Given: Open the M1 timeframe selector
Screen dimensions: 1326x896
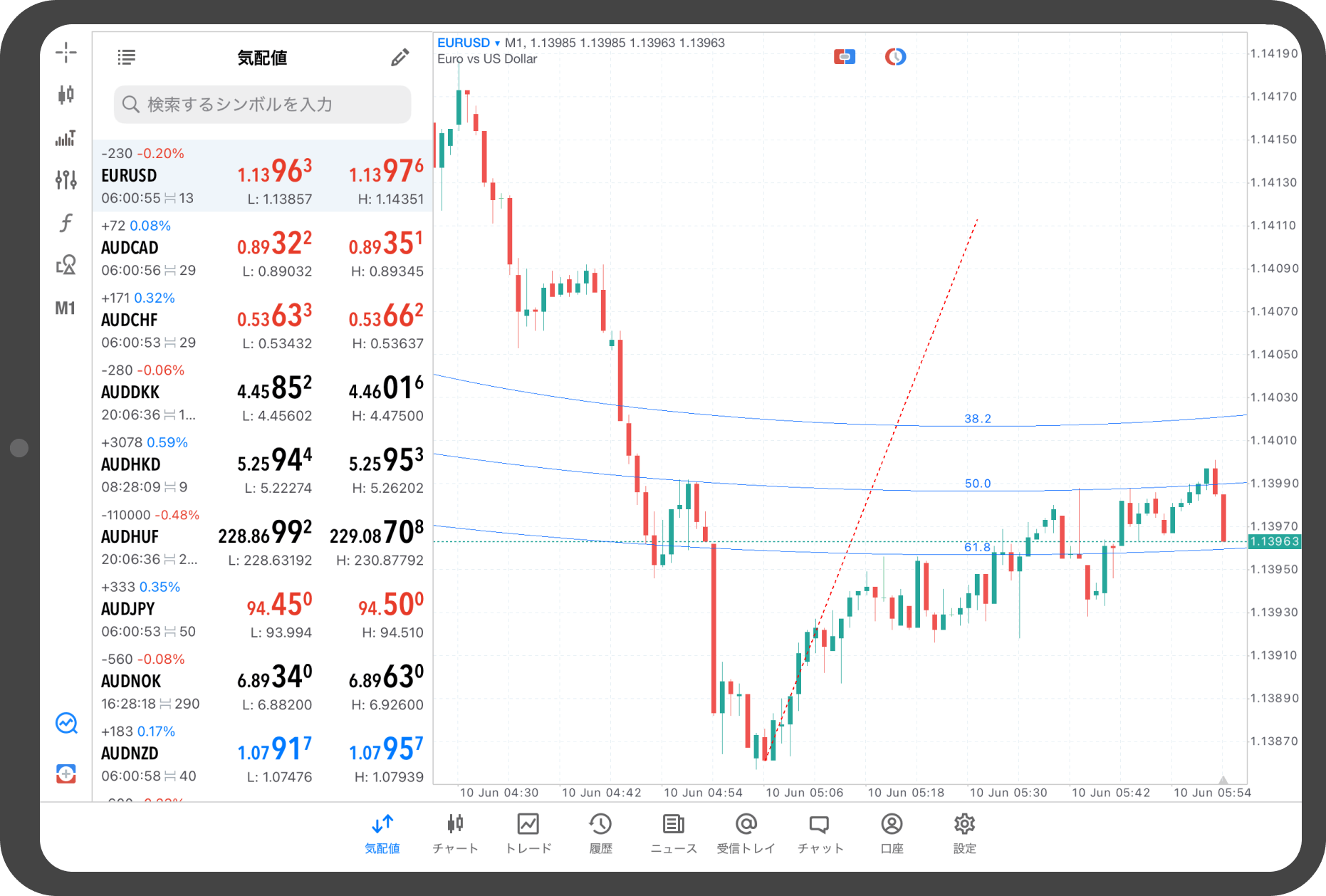Looking at the screenshot, I should [x=66, y=308].
